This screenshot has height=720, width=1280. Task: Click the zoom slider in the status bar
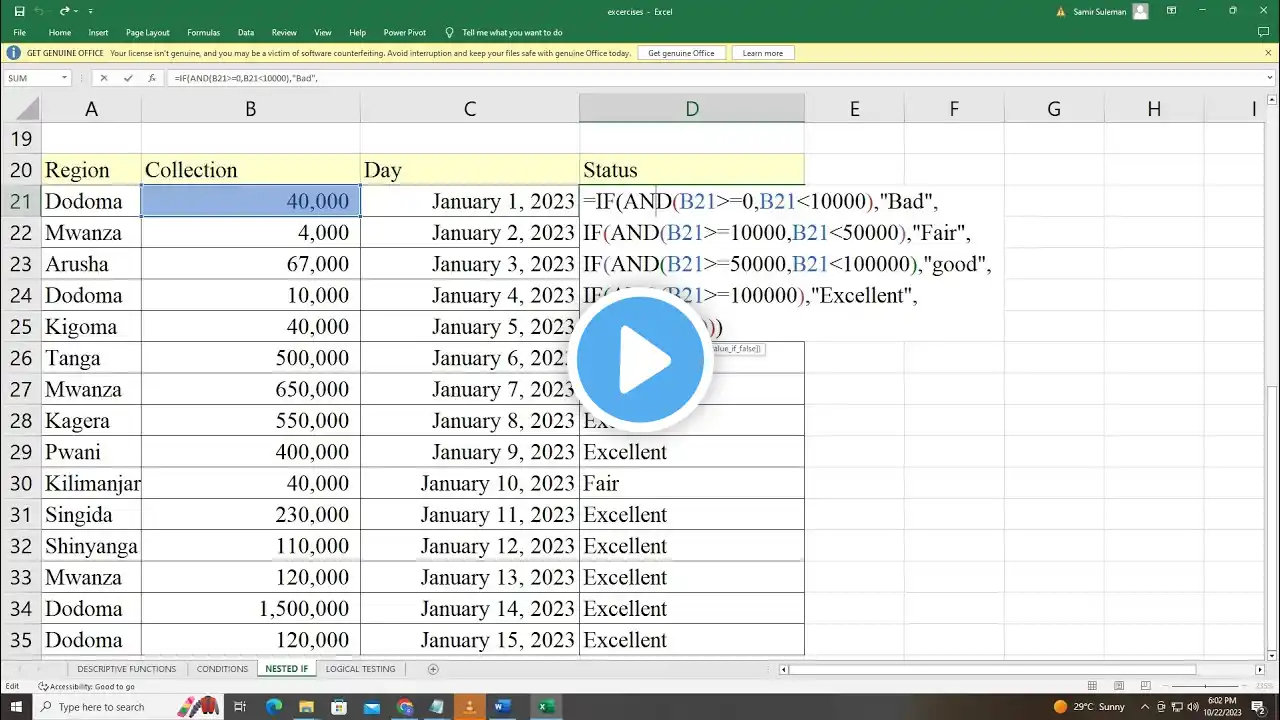point(1205,686)
